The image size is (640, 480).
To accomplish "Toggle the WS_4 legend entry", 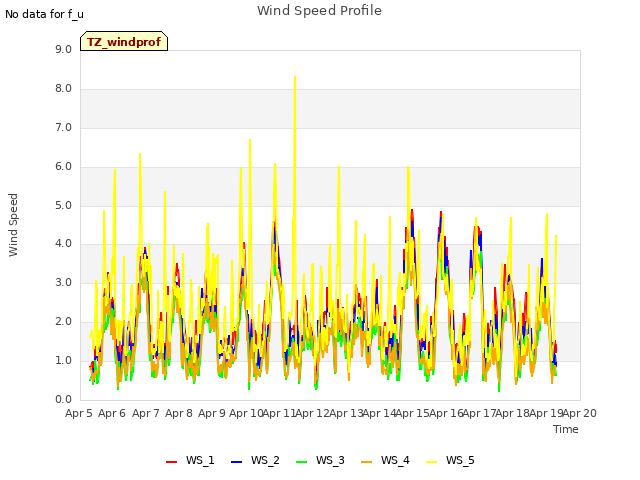I will [x=385, y=460].
